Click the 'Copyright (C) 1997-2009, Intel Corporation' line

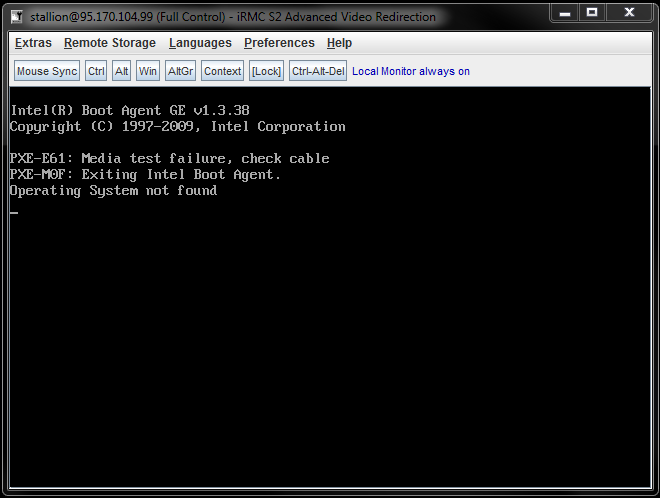click(x=178, y=126)
